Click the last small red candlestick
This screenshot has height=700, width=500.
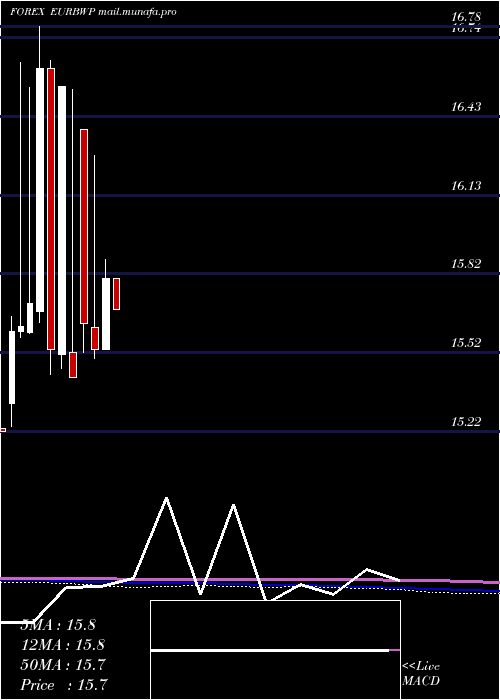[x=117, y=294]
